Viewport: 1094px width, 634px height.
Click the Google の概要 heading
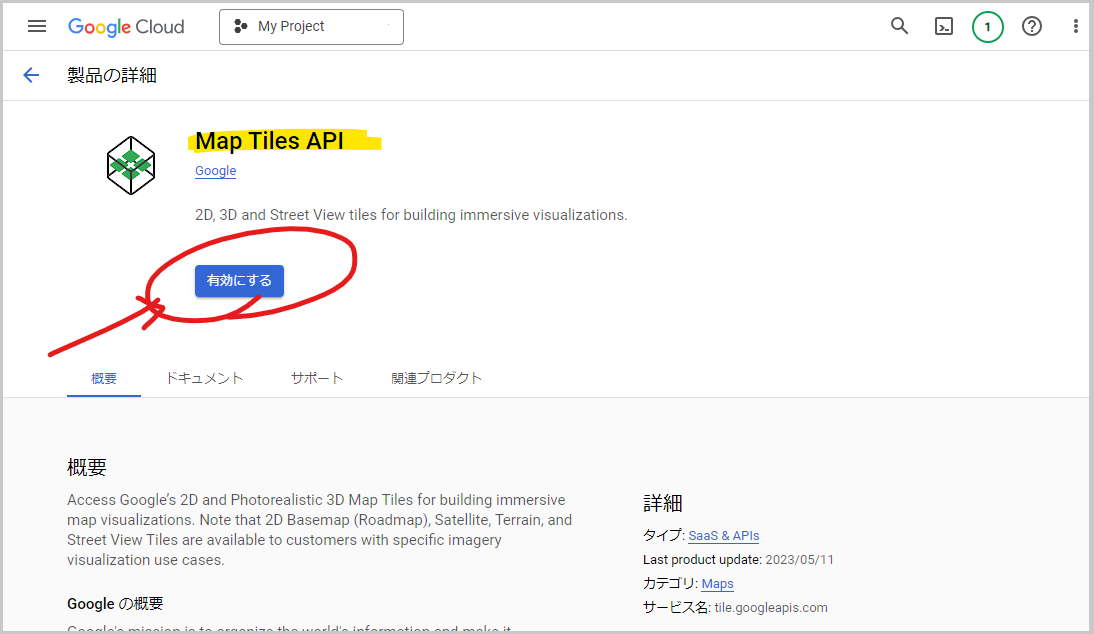tap(115, 604)
